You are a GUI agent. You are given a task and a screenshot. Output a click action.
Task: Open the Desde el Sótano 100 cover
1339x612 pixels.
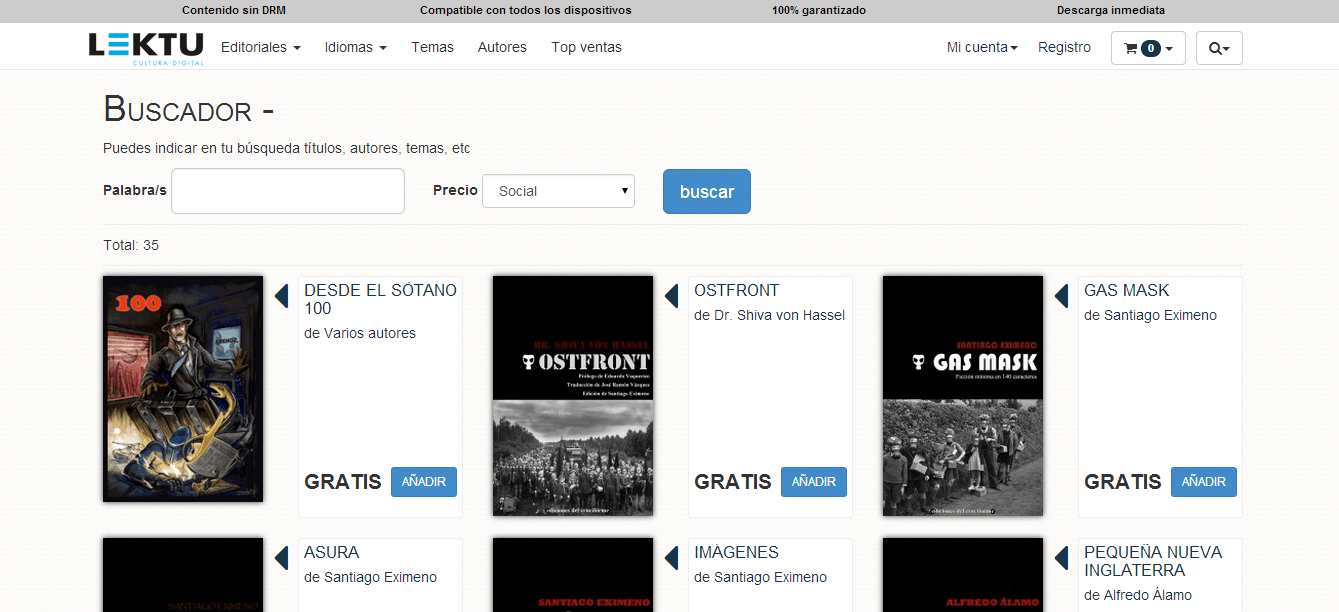point(183,389)
